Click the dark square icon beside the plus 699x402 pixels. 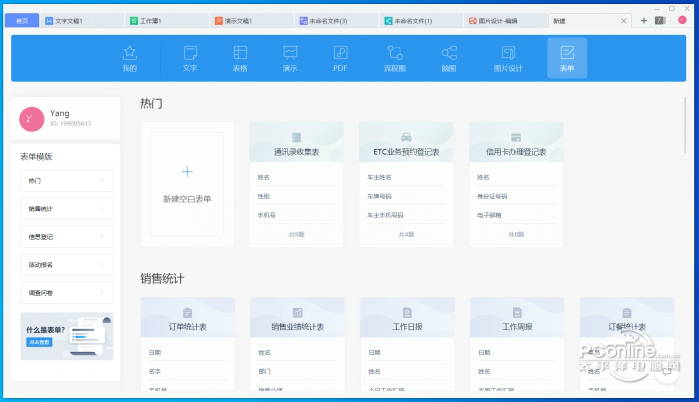pos(660,21)
